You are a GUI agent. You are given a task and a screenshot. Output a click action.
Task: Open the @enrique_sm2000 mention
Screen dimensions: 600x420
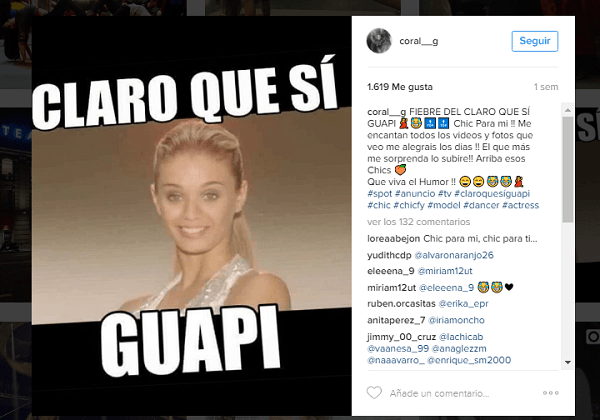coord(469,360)
